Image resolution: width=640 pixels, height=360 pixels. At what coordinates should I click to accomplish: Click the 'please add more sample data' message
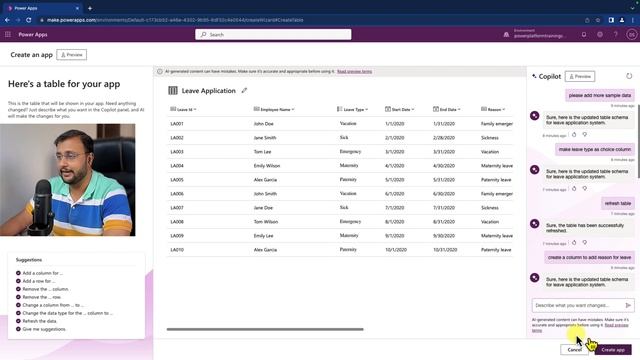coord(600,95)
